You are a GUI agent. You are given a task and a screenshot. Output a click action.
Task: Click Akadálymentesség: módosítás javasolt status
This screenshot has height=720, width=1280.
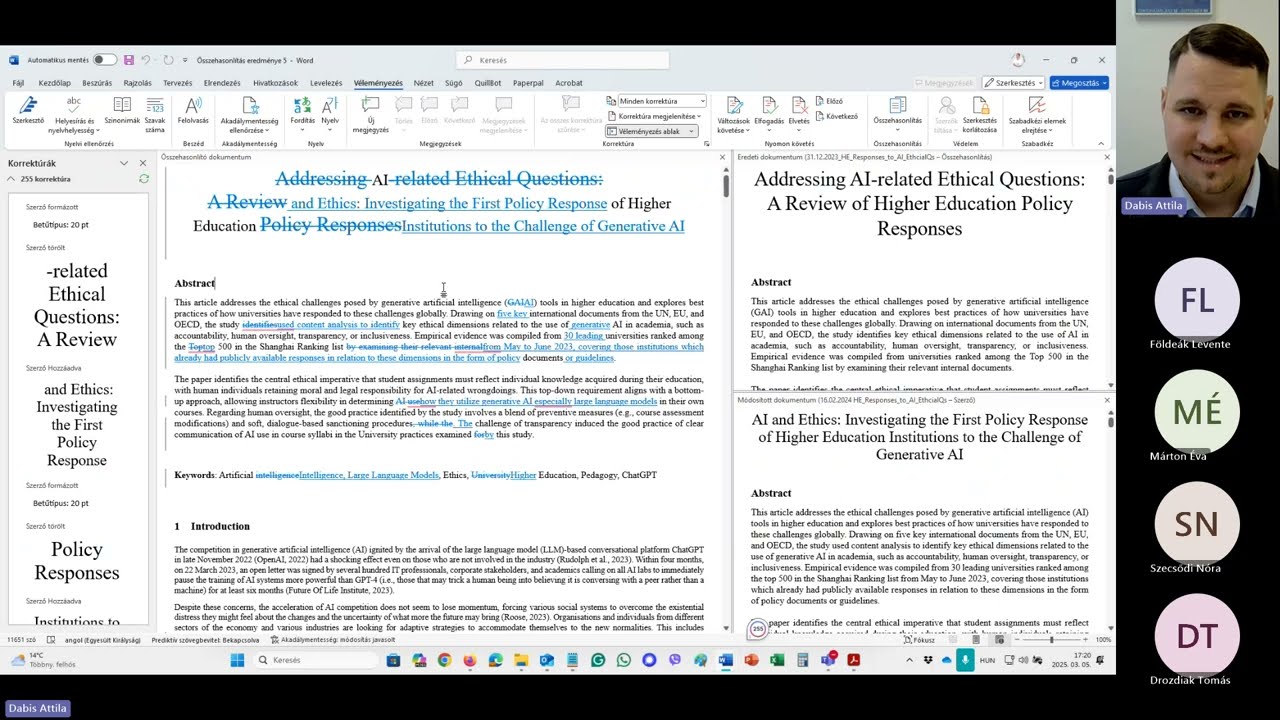(x=331, y=640)
